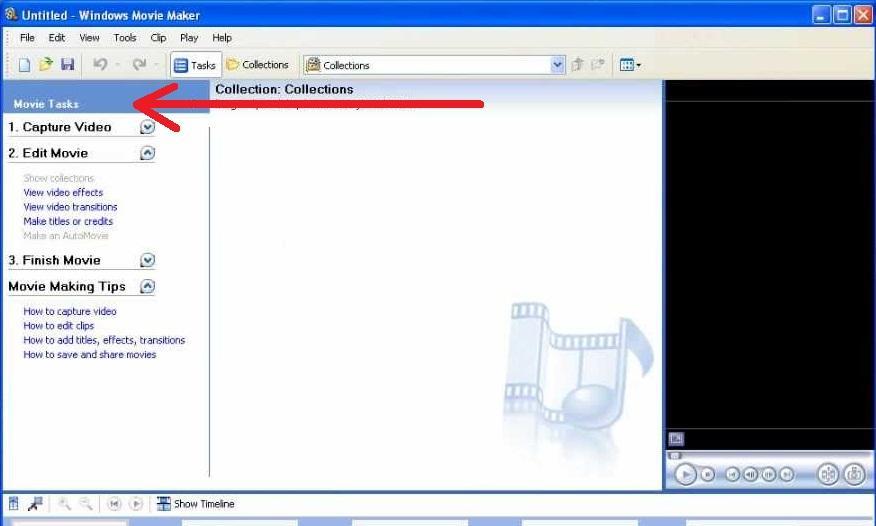Open the Tools menu
876x526 pixels.
[125, 37]
